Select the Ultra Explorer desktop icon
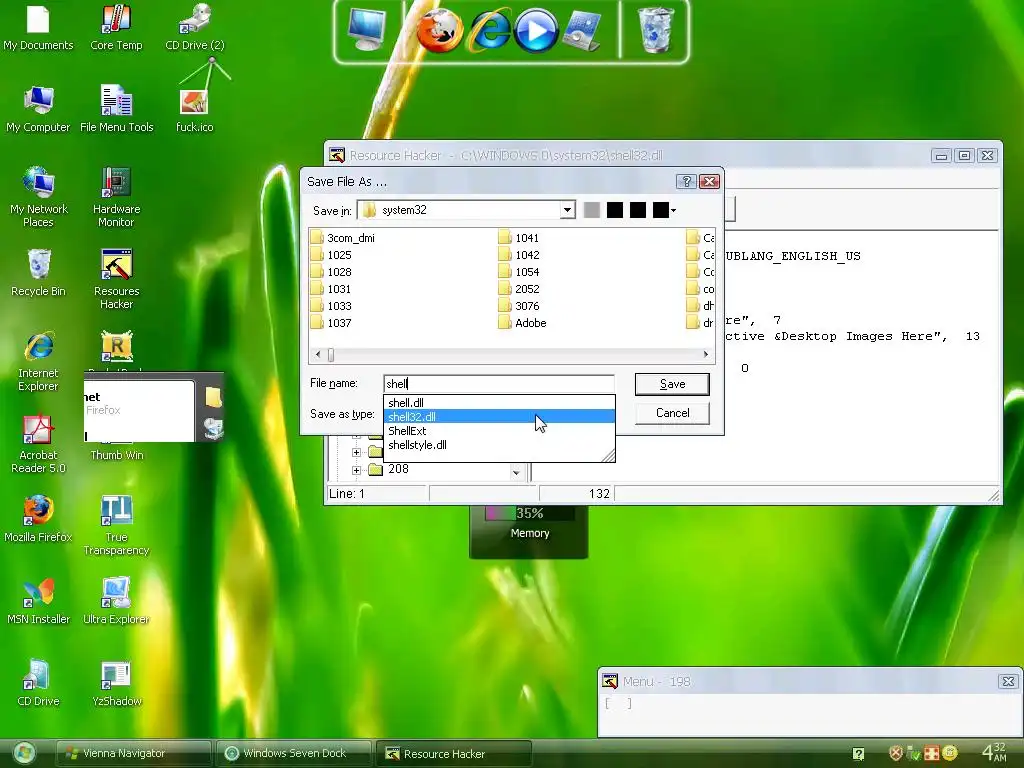The image size is (1024, 768). [x=116, y=601]
